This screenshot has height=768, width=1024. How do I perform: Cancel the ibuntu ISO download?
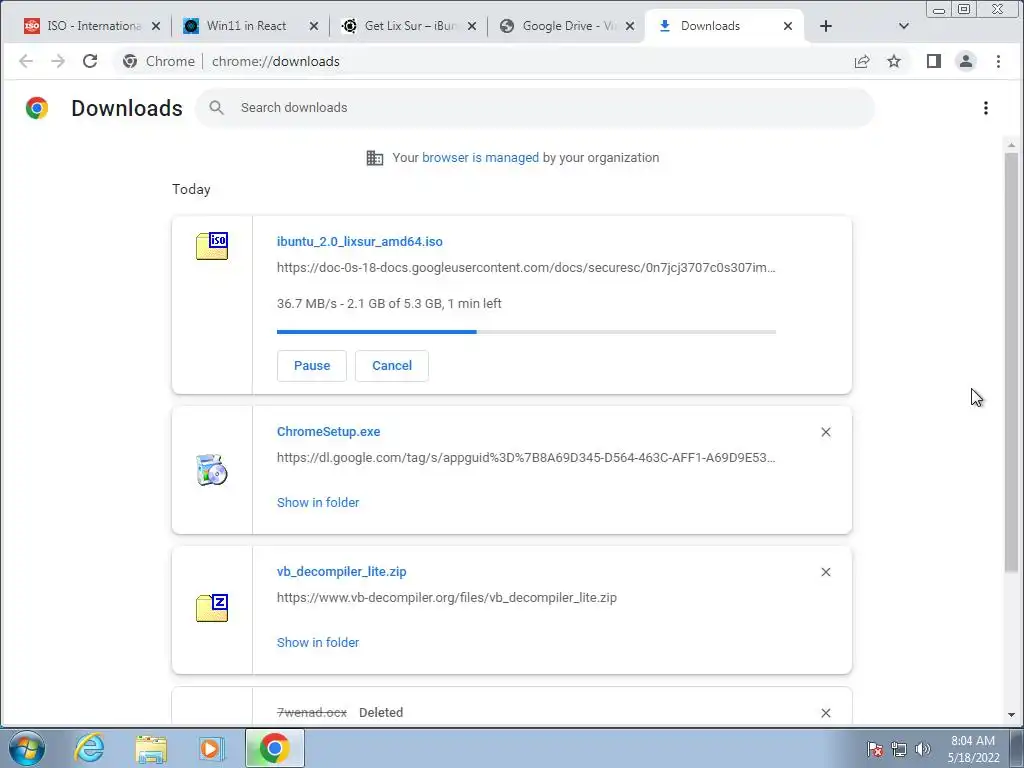click(392, 366)
